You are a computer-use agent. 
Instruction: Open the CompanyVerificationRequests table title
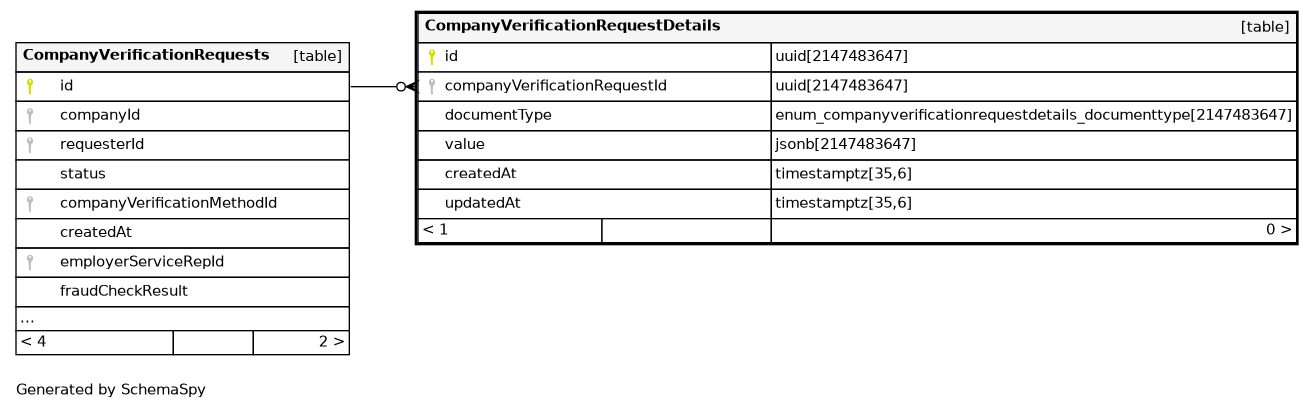(146, 55)
